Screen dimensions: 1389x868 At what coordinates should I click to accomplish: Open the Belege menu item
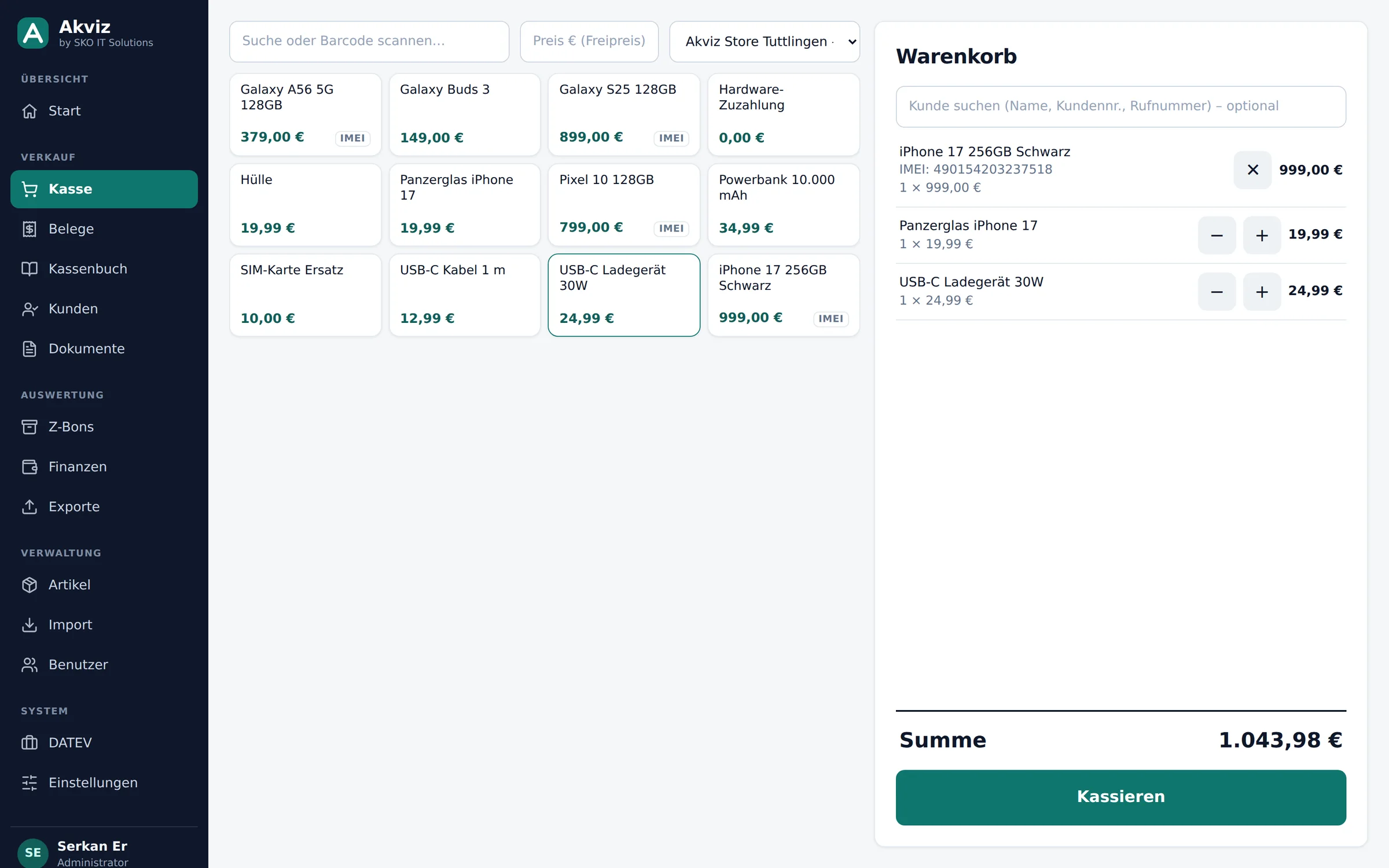pyautogui.click(x=104, y=229)
